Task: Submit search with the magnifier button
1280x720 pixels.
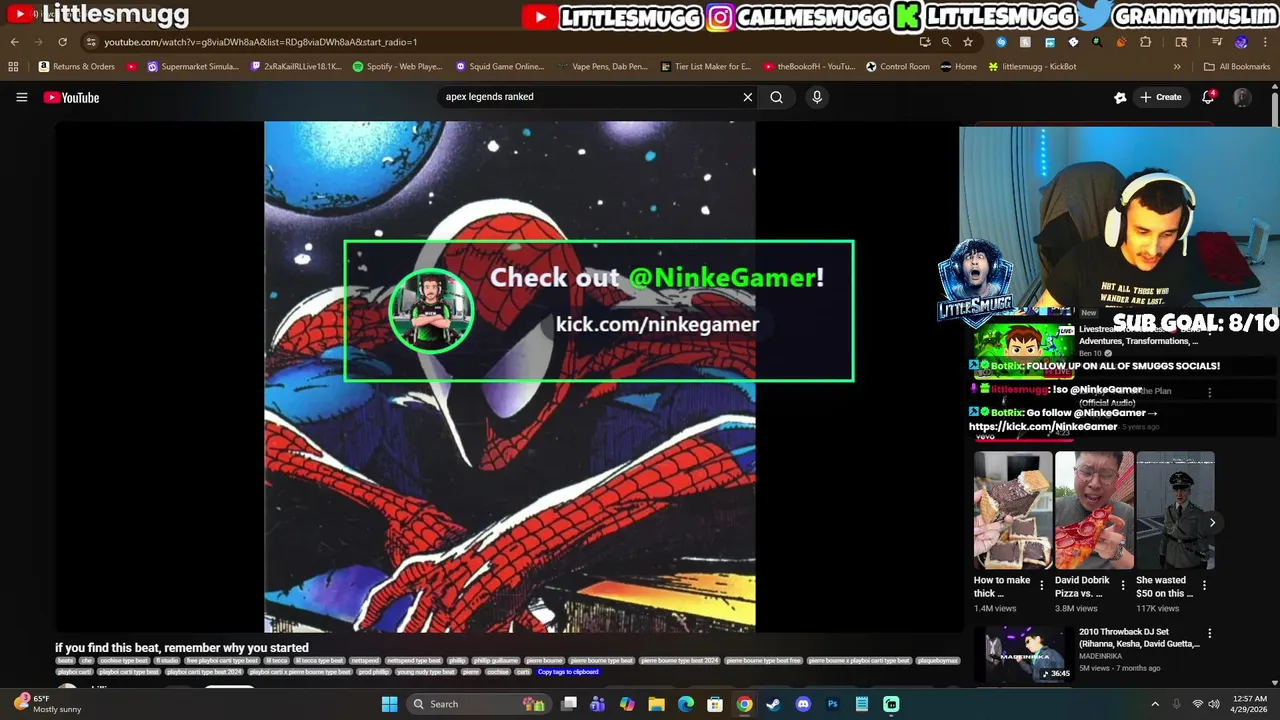Action: [x=776, y=97]
